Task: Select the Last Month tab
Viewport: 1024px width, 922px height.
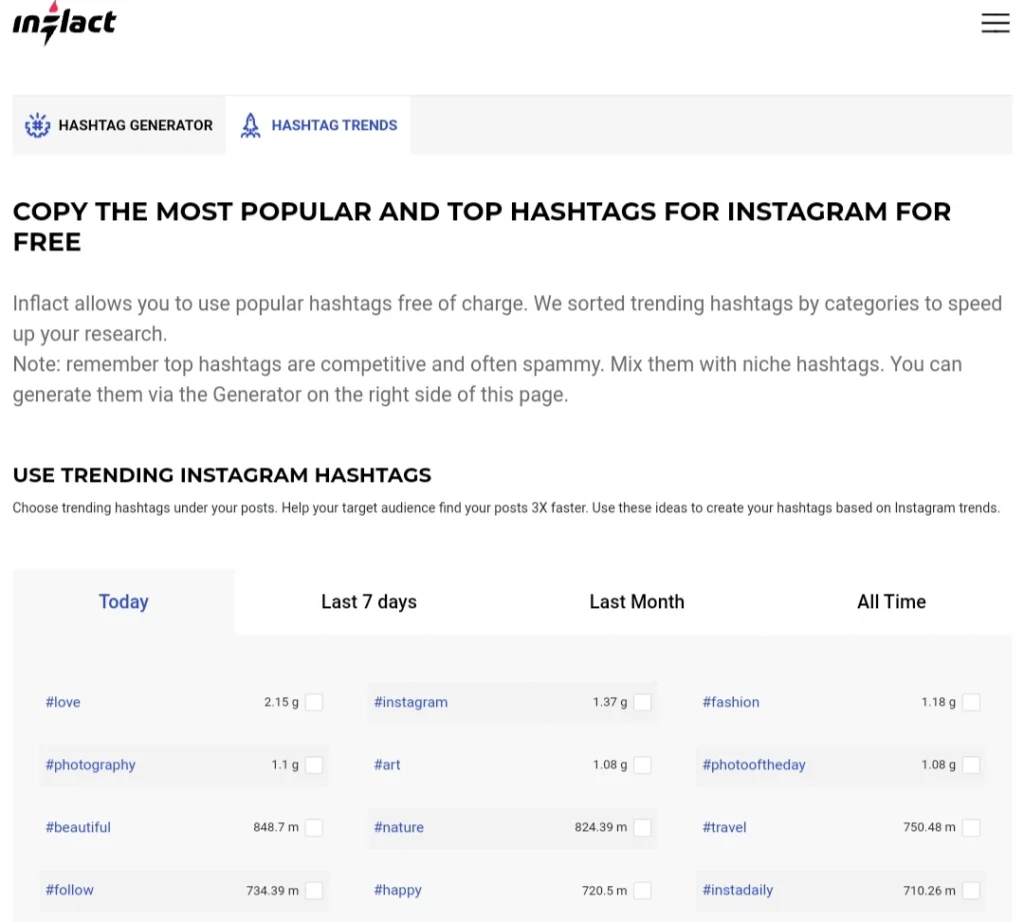Action: coord(637,601)
